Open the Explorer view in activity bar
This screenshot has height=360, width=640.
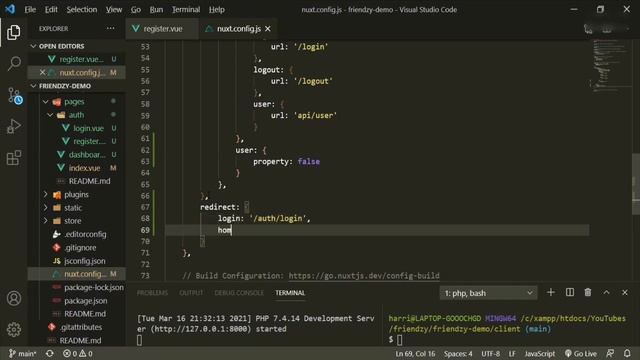click(x=13, y=32)
